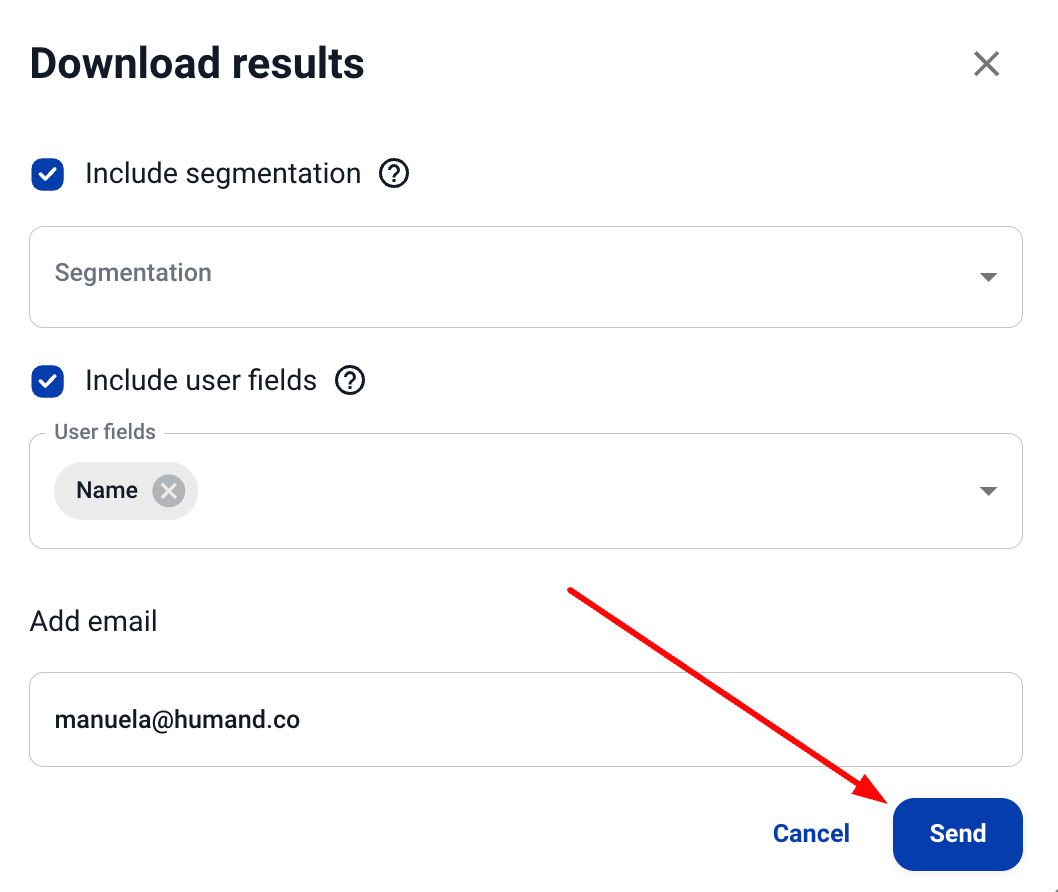Expand the User fields dropdown arrow
Viewport: 1058px width, 892px height.
(988, 491)
